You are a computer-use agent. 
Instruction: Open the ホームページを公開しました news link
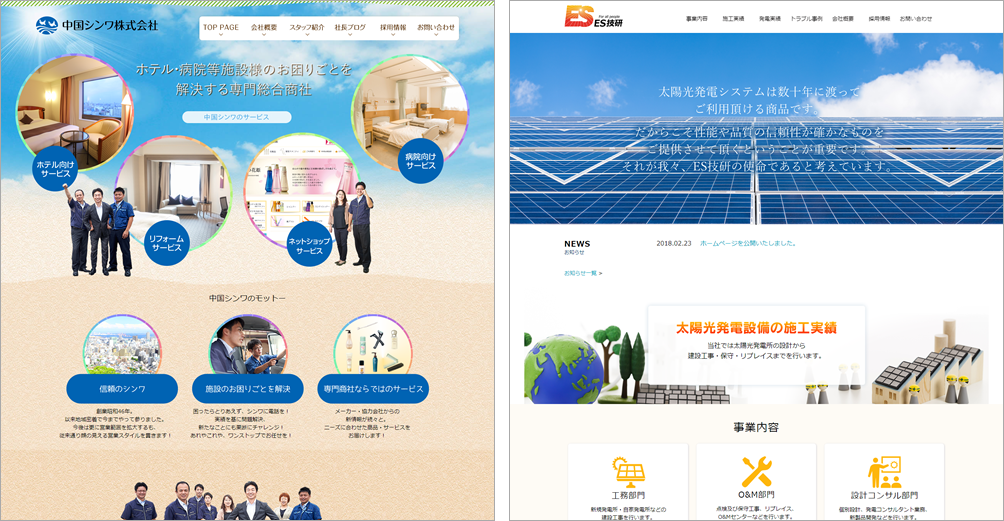[748, 243]
